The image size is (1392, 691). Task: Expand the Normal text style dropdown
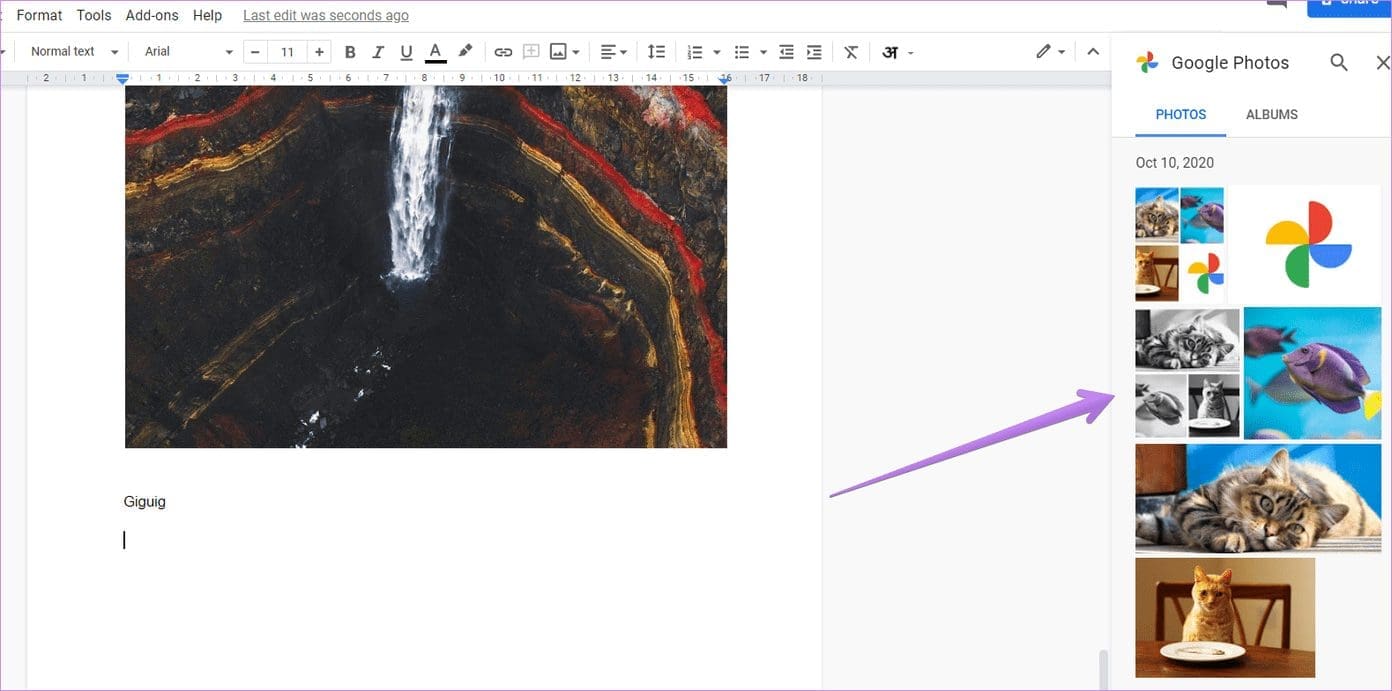pyautogui.click(x=74, y=52)
